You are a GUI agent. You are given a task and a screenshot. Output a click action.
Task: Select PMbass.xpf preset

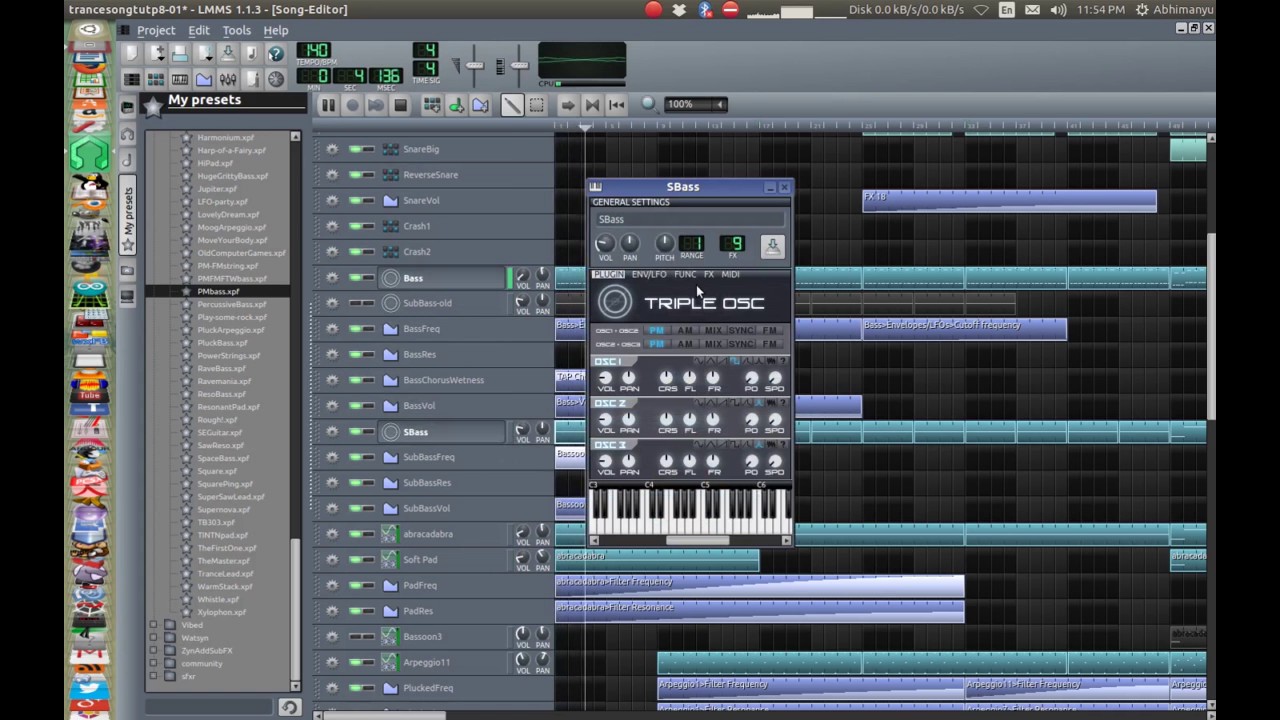tap(217, 291)
